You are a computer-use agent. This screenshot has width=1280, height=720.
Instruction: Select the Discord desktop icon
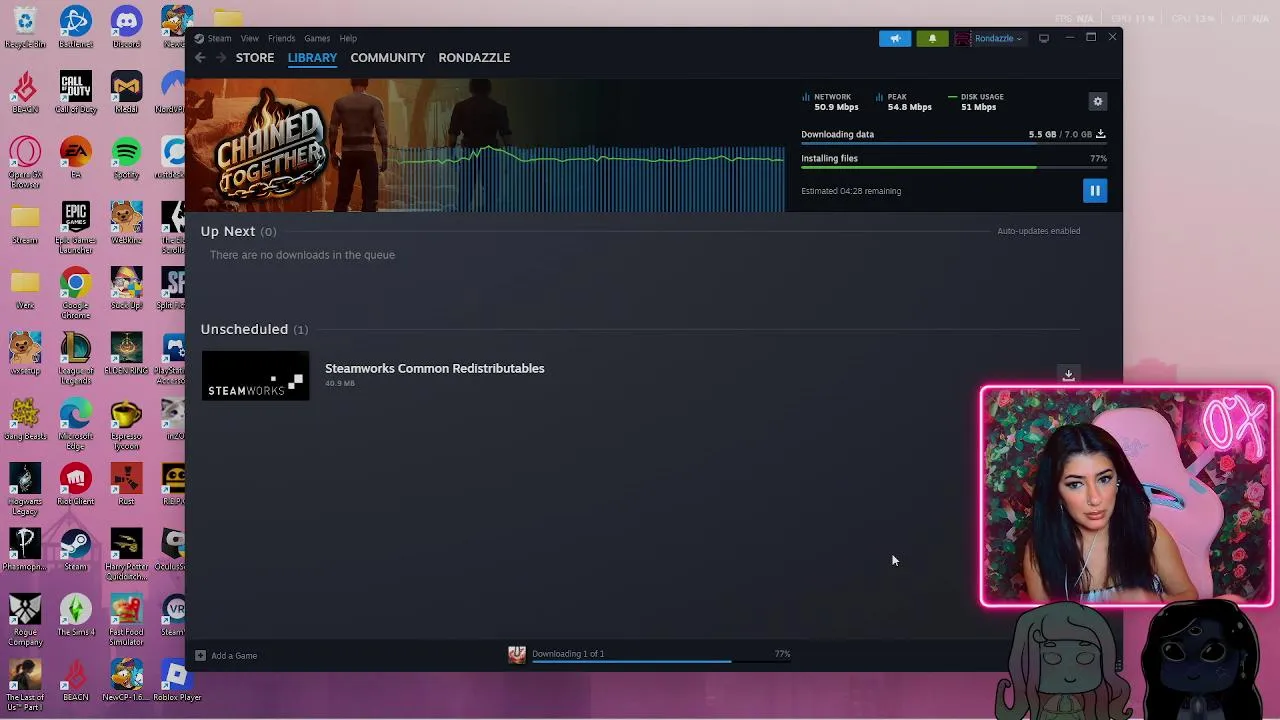coord(126,28)
